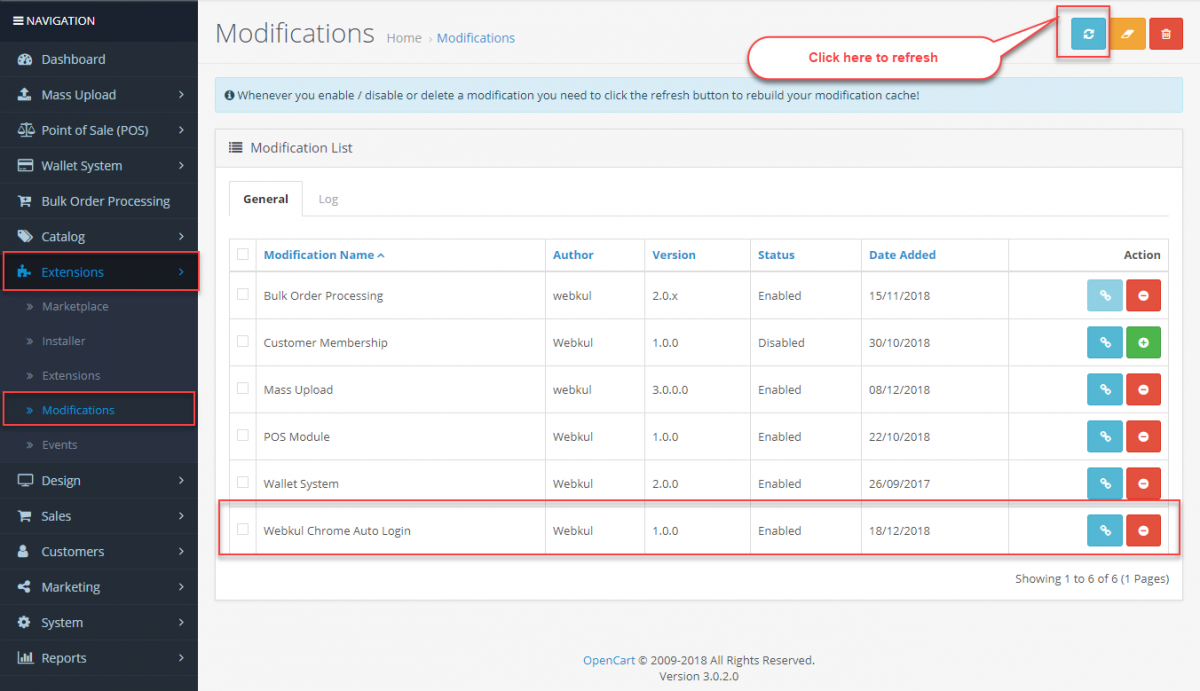
Task: Open link for Customer Membership modification
Action: pyautogui.click(x=1105, y=343)
